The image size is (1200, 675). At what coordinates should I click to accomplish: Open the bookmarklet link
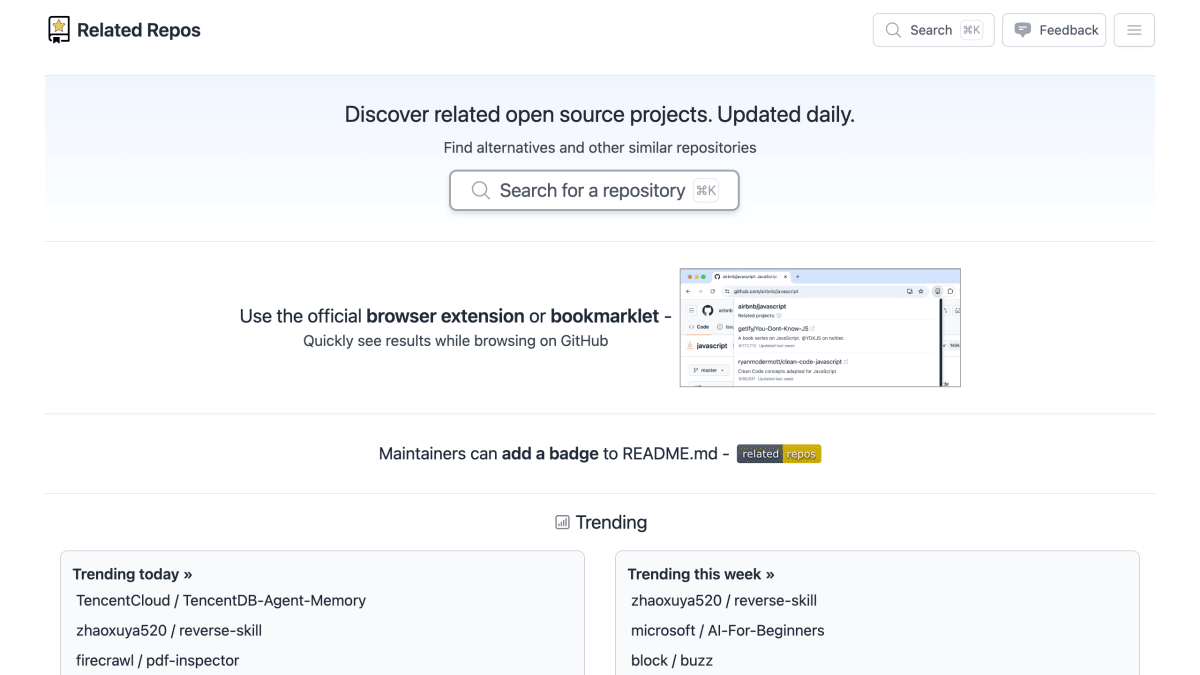pyautogui.click(x=605, y=316)
